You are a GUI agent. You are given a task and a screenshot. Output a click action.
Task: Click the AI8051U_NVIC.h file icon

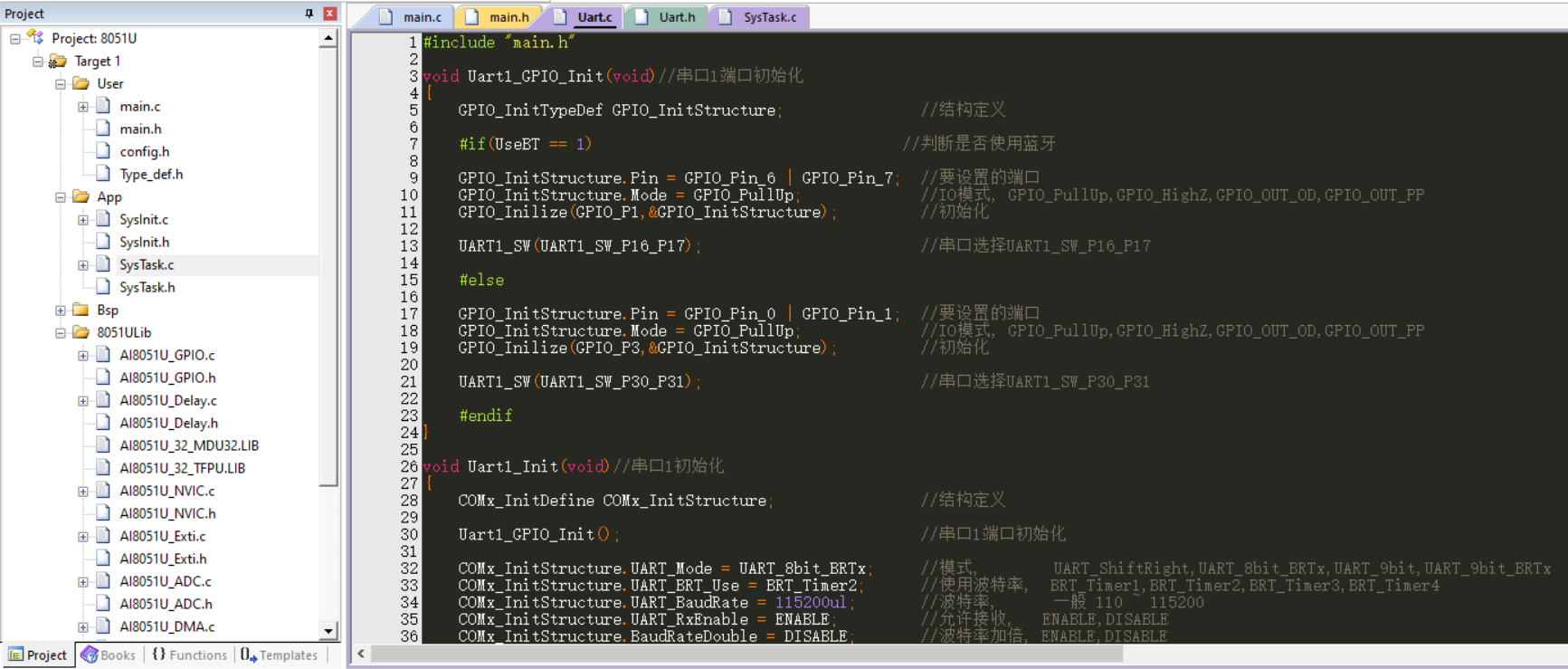tap(104, 513)
